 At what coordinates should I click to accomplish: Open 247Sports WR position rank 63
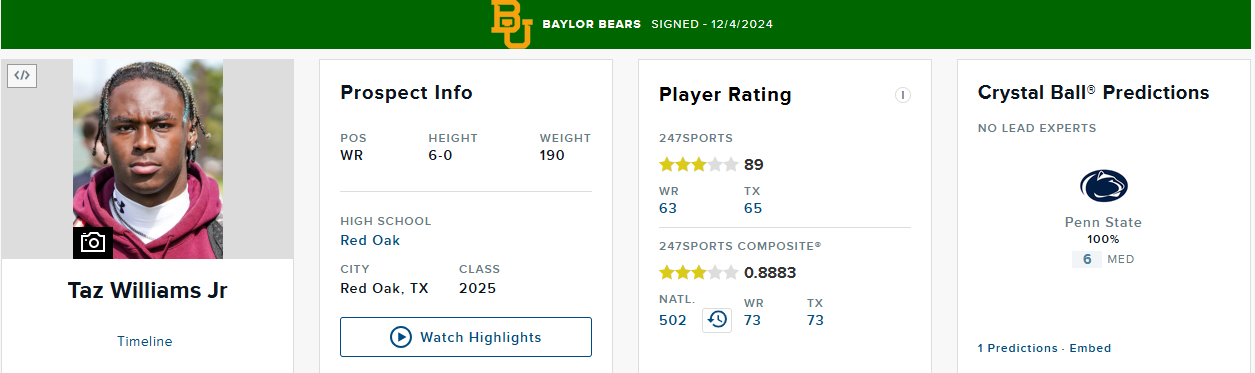point(668,208)
